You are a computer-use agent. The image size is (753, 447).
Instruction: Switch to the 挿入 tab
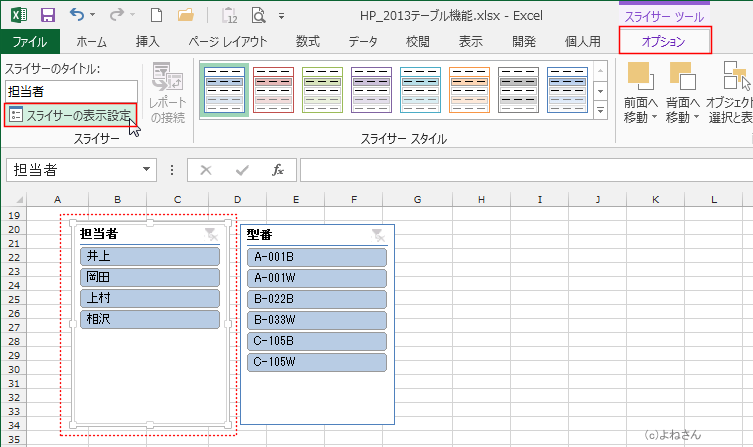coord(147,42)
